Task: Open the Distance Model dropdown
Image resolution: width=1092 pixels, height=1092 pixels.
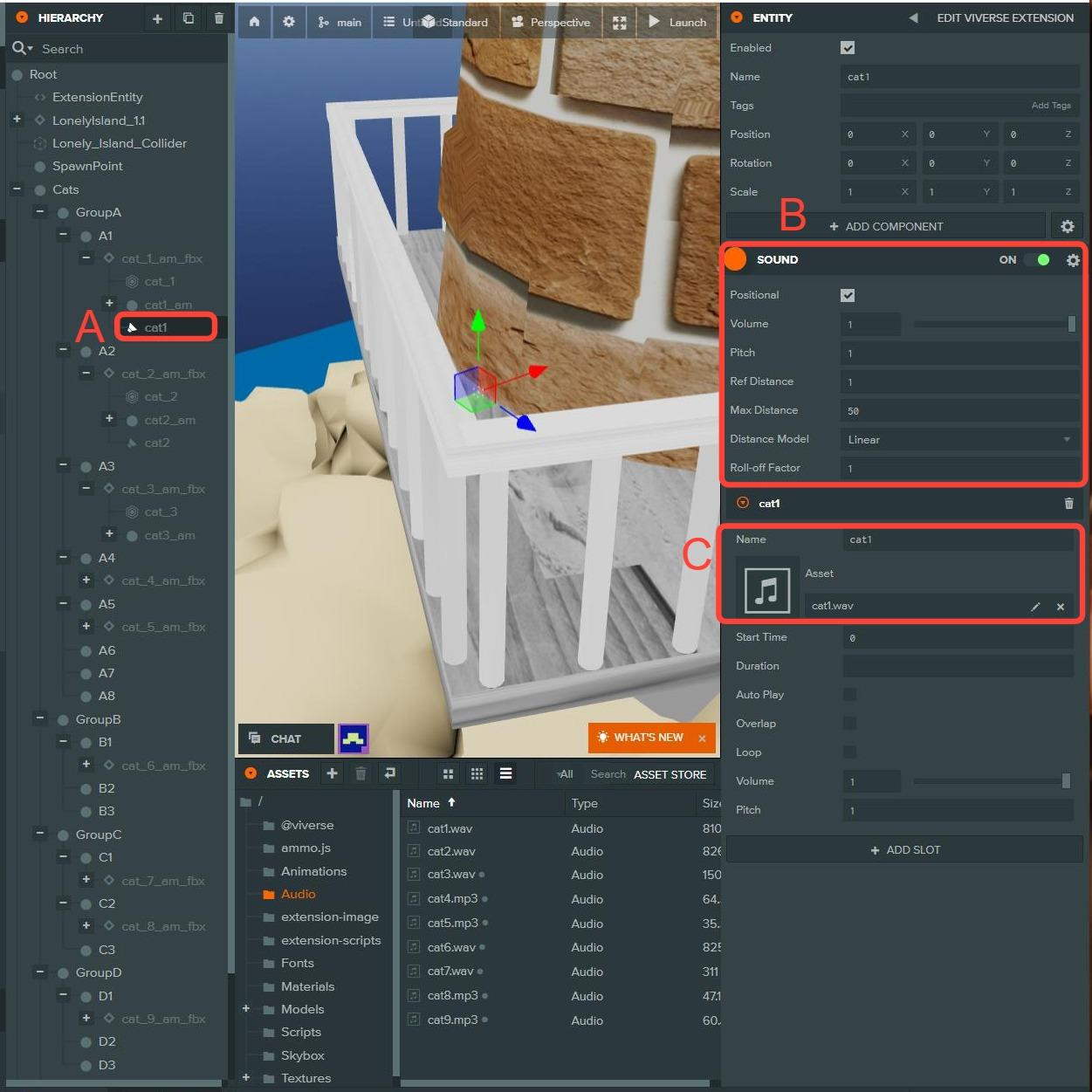Action: pyautogui.click(x=958, y=440)
